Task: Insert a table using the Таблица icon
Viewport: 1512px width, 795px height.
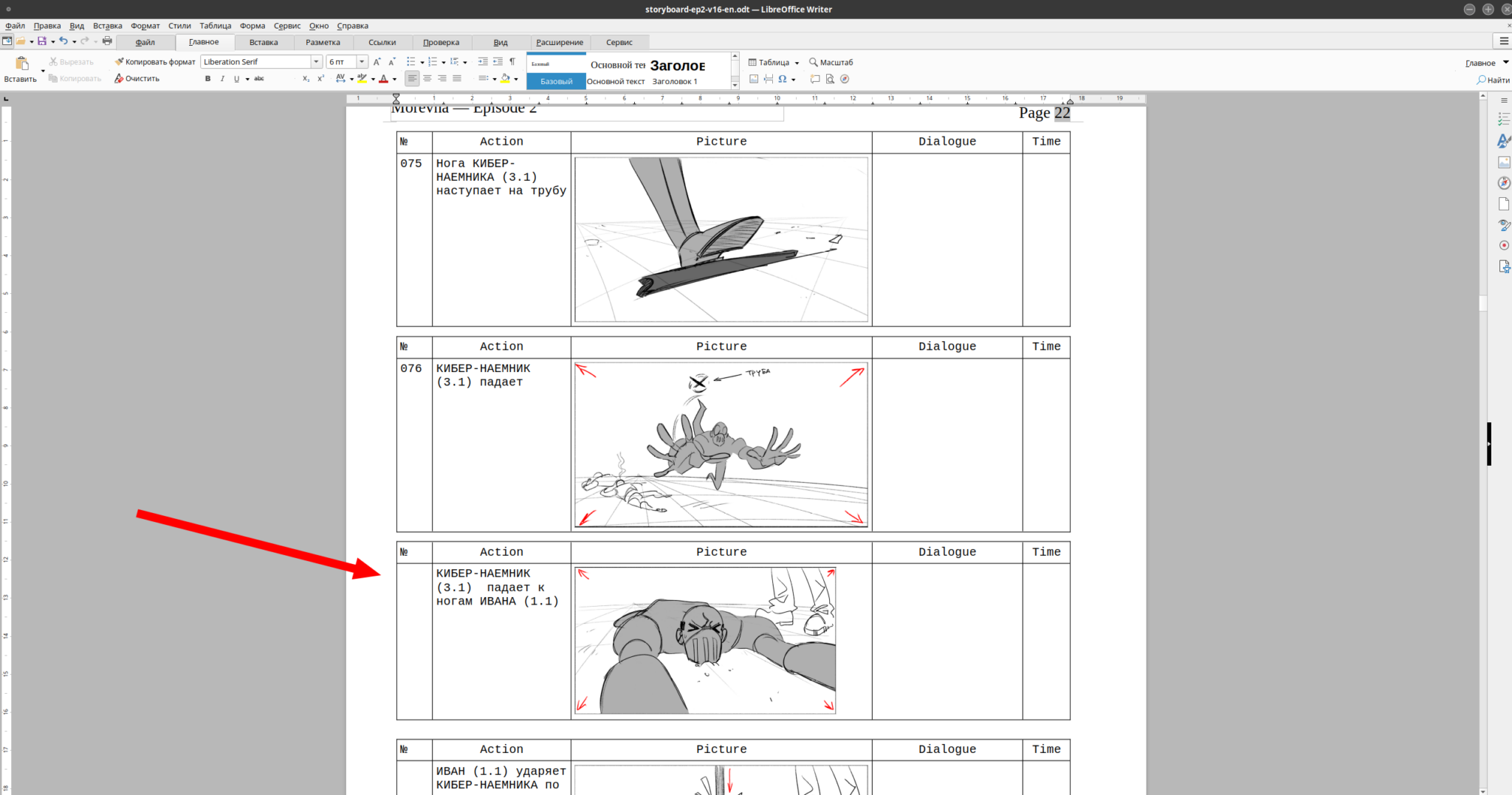Action: pos(752,62)
